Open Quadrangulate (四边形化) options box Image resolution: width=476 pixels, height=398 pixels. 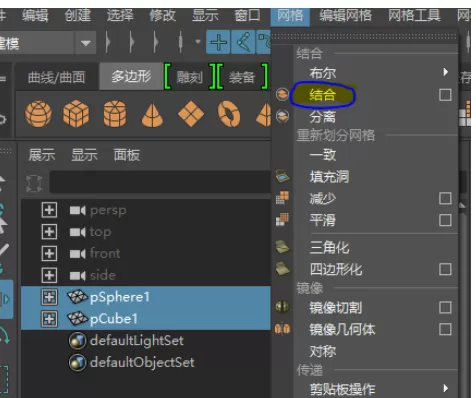pyautogui.click(x=445, y=269)
